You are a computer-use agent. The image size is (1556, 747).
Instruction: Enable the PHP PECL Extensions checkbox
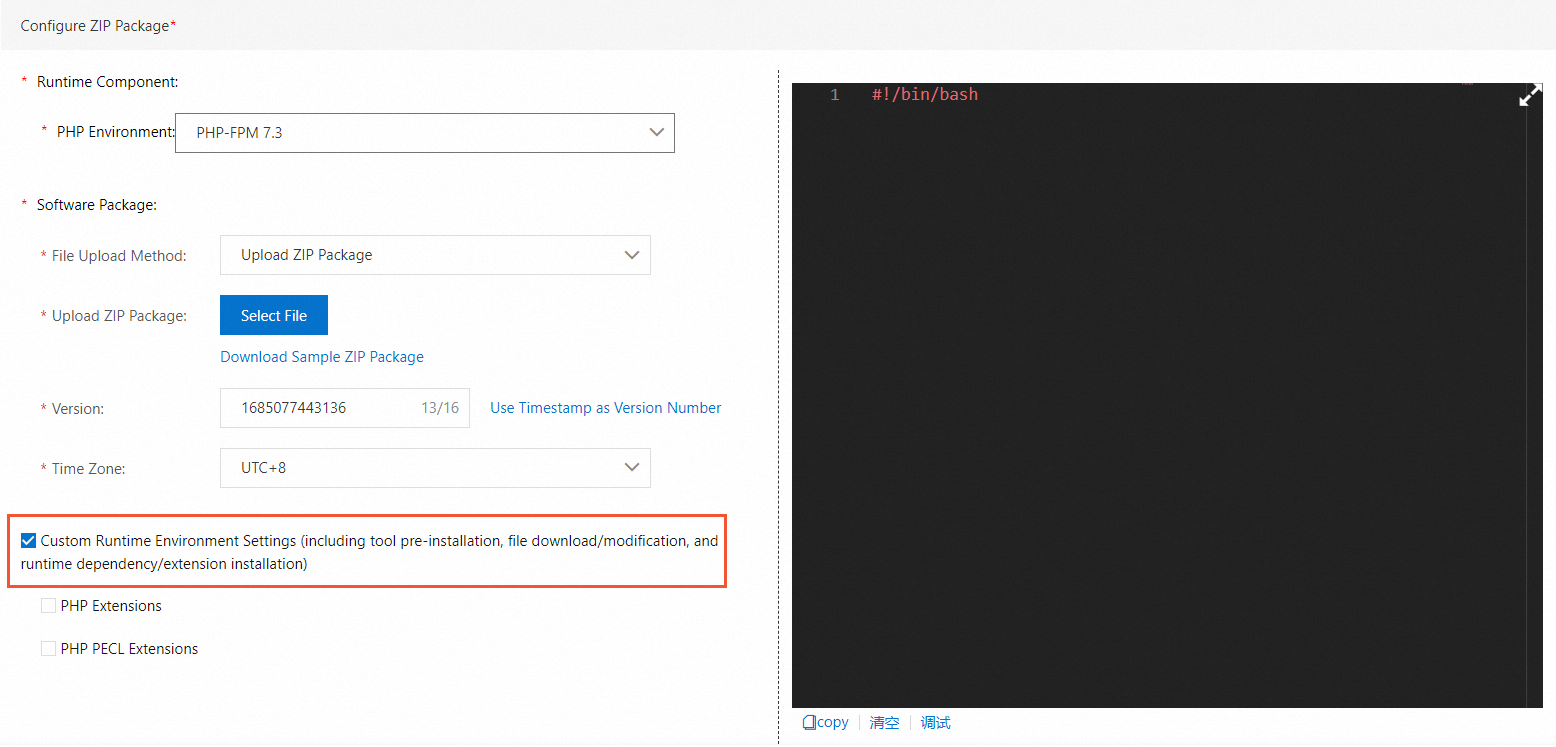pyautogui.click(x=48, y=648)
